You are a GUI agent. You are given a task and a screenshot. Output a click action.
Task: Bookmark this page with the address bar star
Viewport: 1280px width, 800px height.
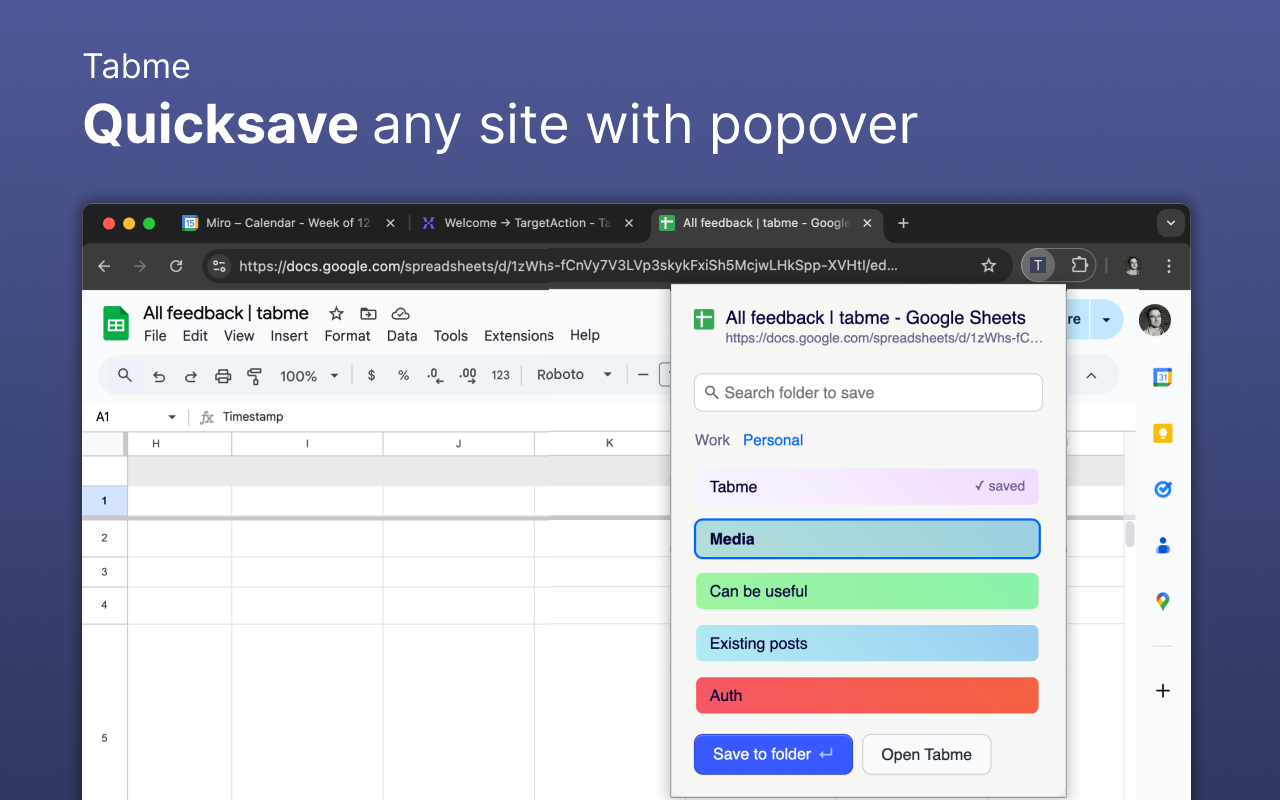pos(989,266)
